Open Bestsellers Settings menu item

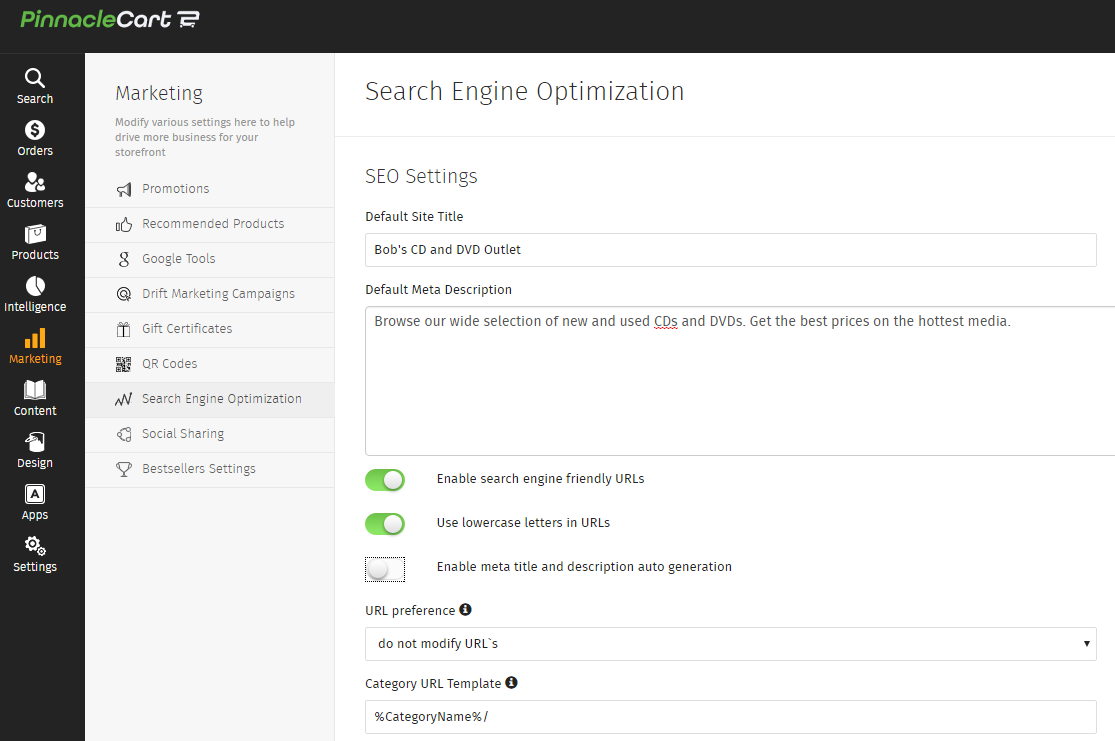coord(210,469)
